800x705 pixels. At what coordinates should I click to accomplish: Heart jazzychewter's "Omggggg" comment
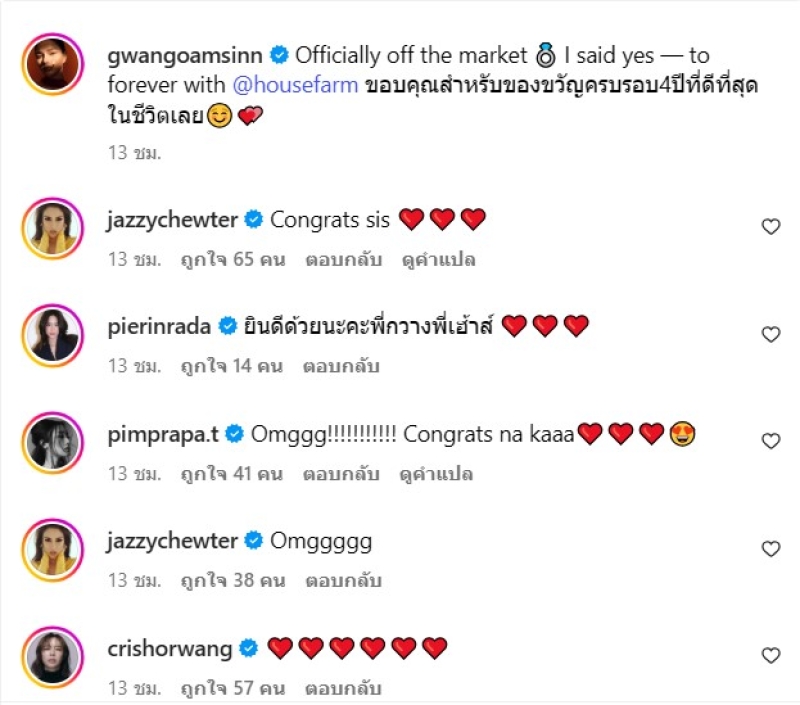[770, 549]
